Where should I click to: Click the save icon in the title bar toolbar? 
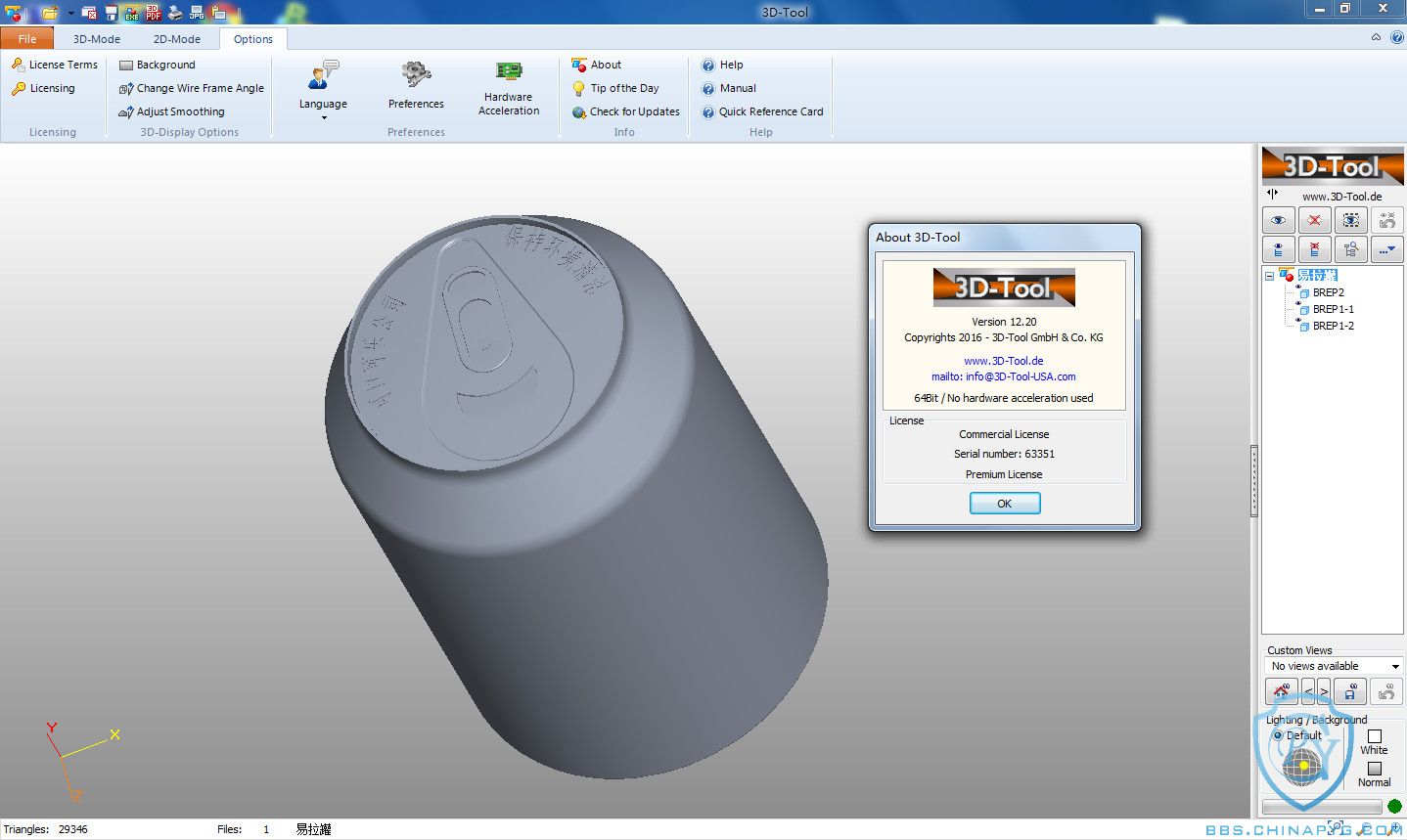[x=111, y=13]
